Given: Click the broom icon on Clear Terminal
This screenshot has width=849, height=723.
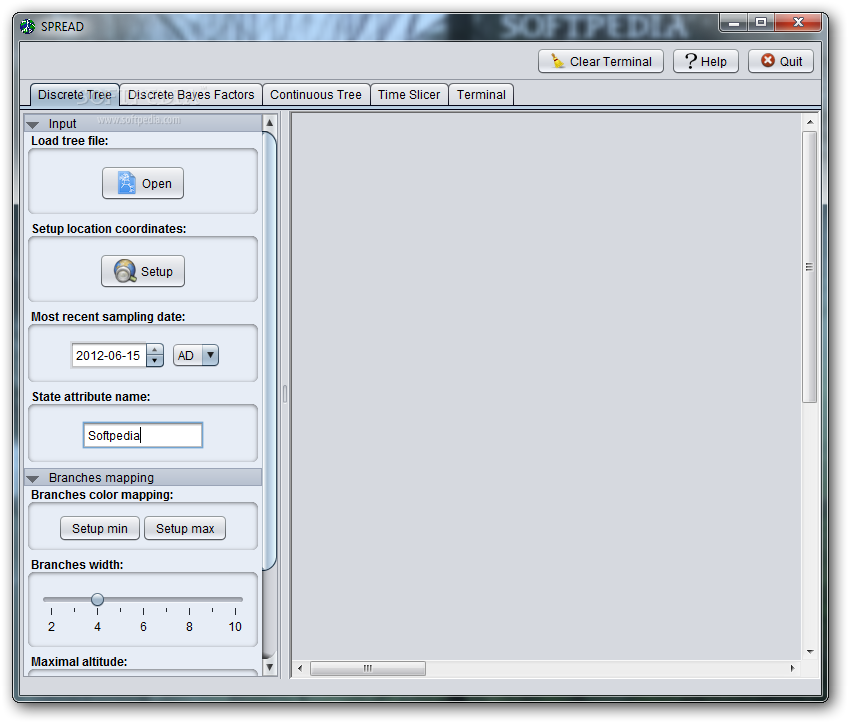Looking at the screenshot, I should coord(557,61).
